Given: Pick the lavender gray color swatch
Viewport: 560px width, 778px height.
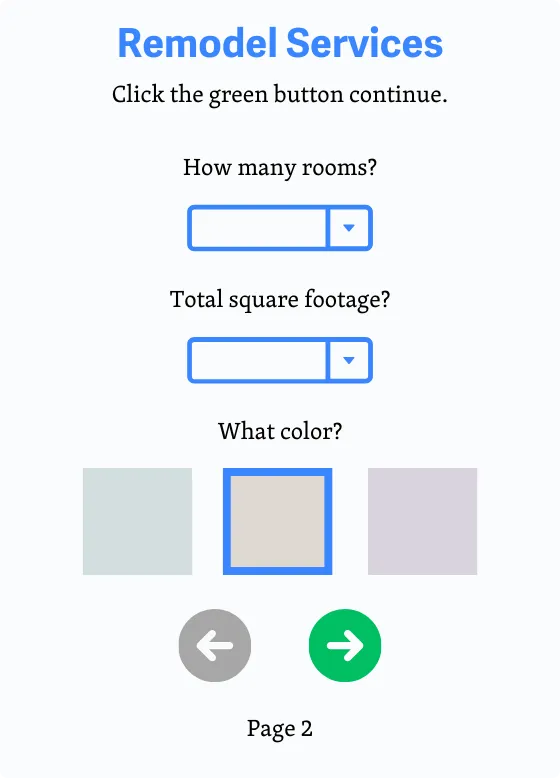Looking at the screenshot, I should [423, 521].
